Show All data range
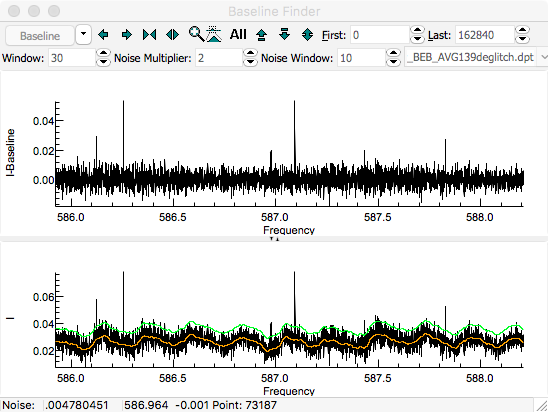Screen dimensions: 548x412 238,34
